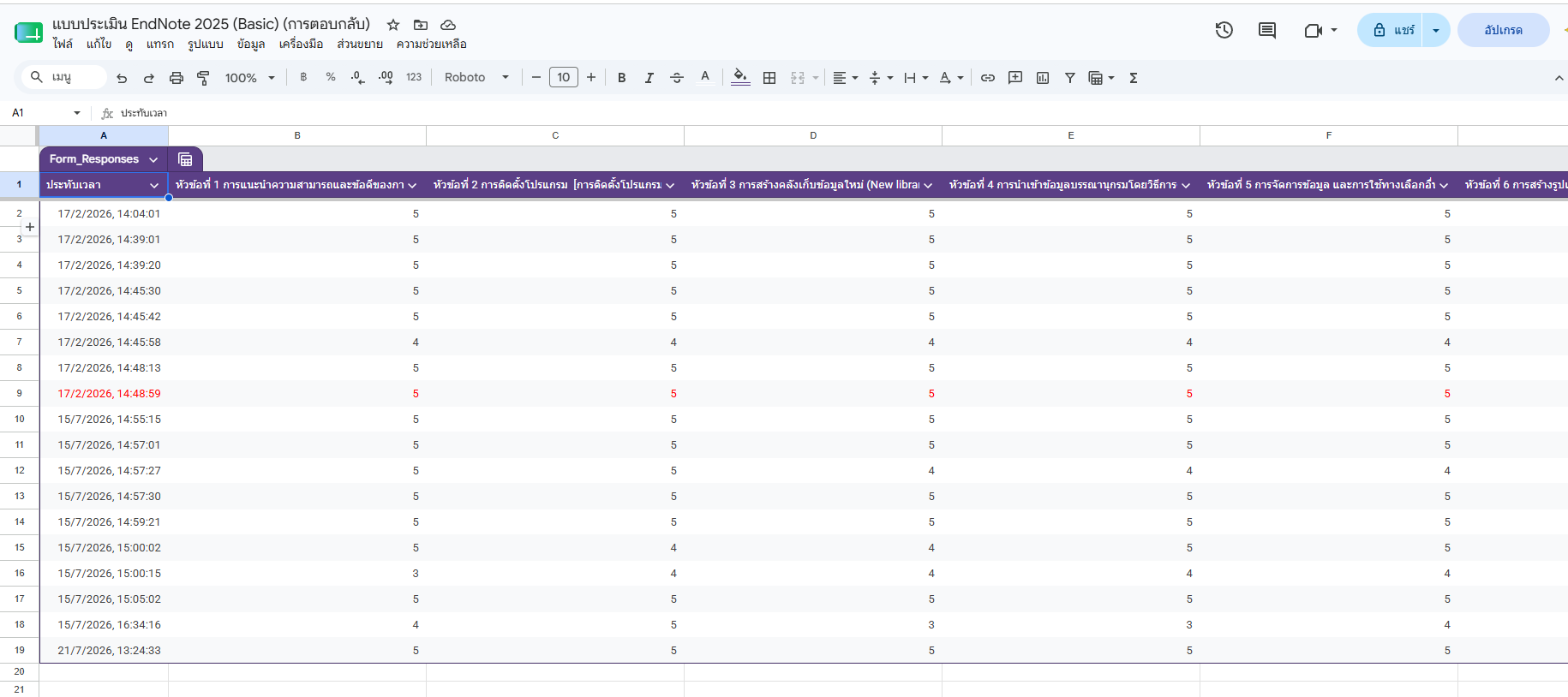Move the document to a folder

421,25
